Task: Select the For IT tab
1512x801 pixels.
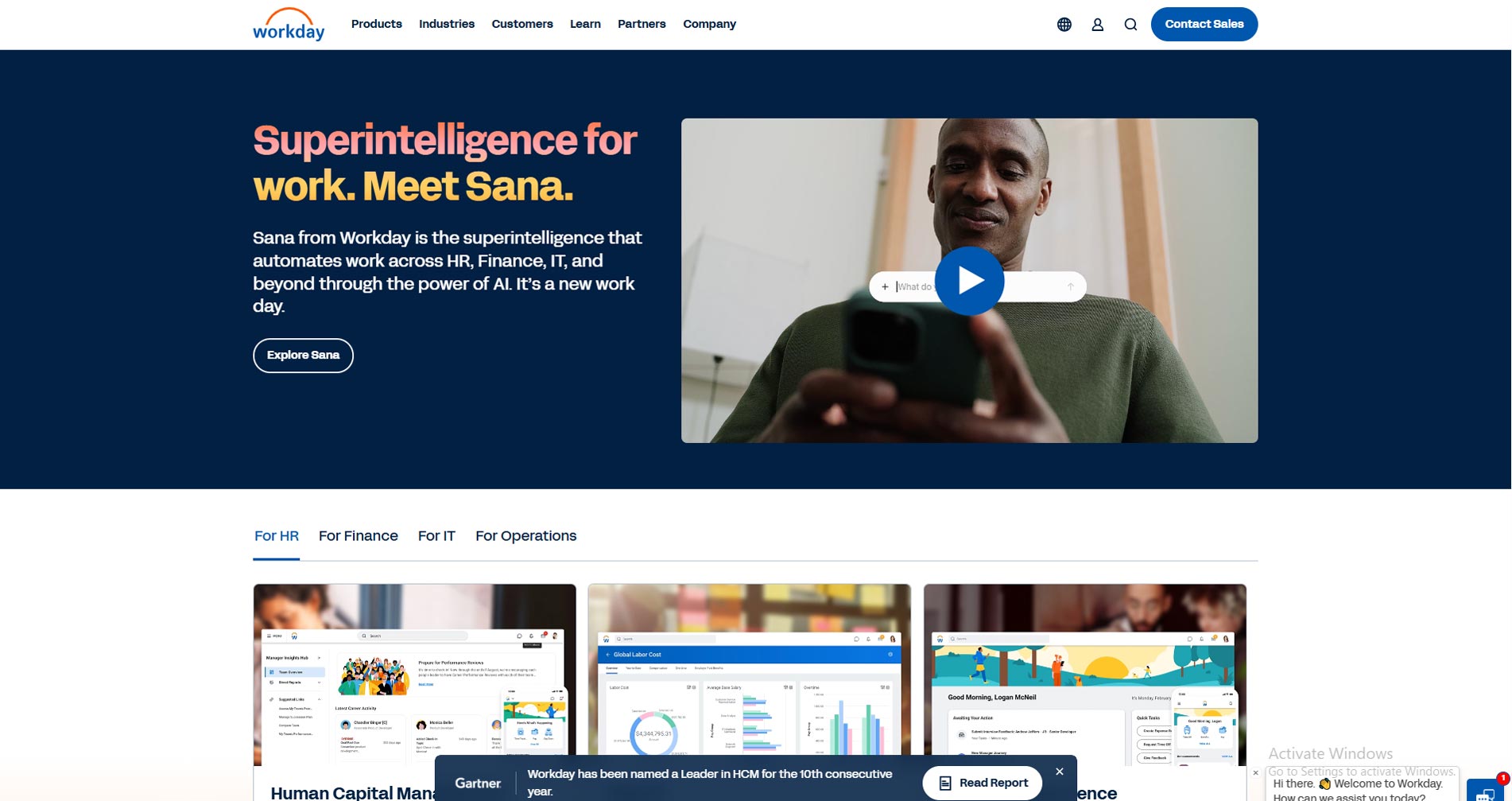Action: click(436, 536)
